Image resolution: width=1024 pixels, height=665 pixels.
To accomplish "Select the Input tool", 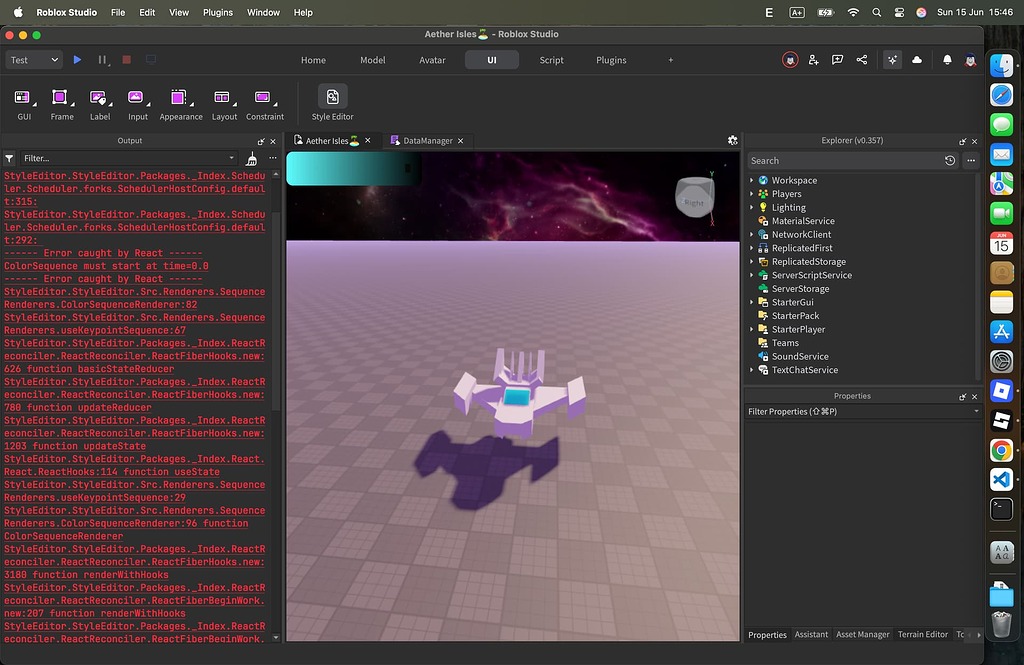I will click(138, 105).
